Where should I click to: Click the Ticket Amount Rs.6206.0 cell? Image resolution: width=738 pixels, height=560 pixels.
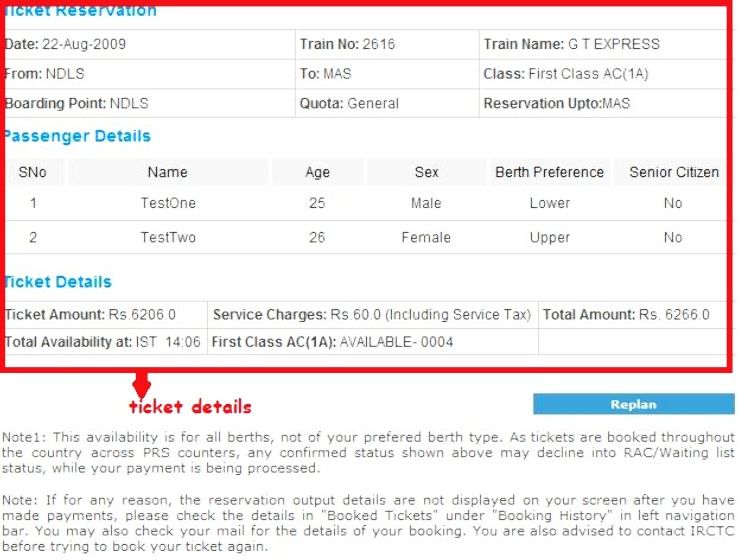(91, 314)
